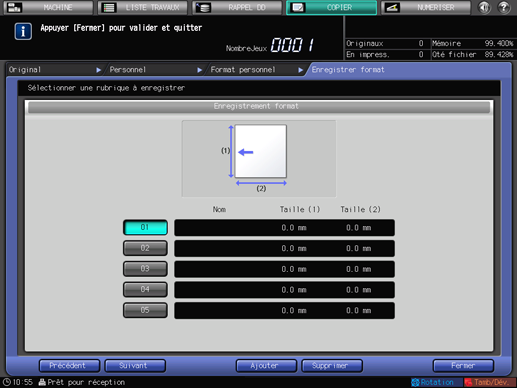Click the row 02 size entry field
This screenshot has height=388, width=517.
click(284, 248)
